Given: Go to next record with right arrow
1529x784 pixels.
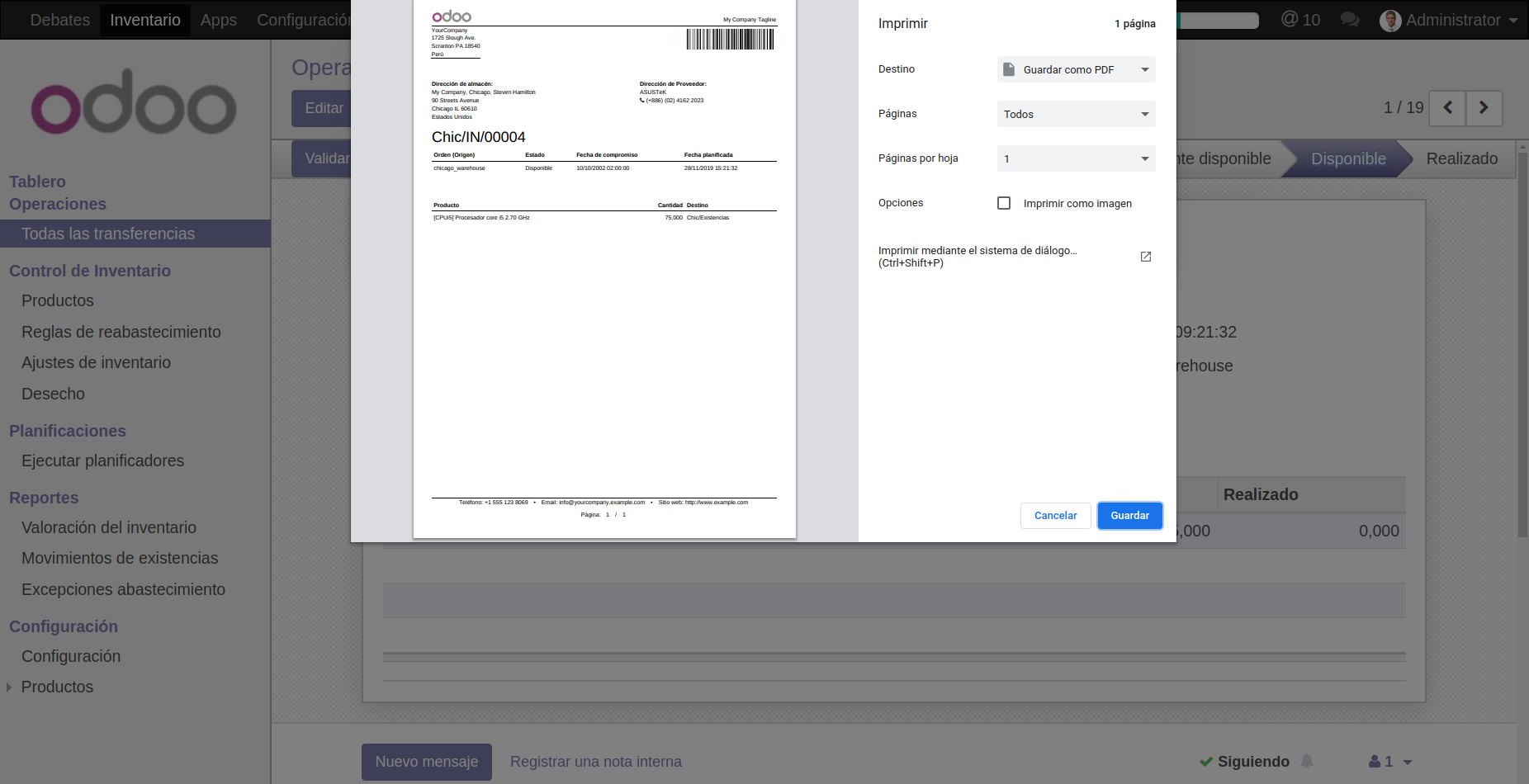Looking at the screenshot, I should (x=1484, y=108).
